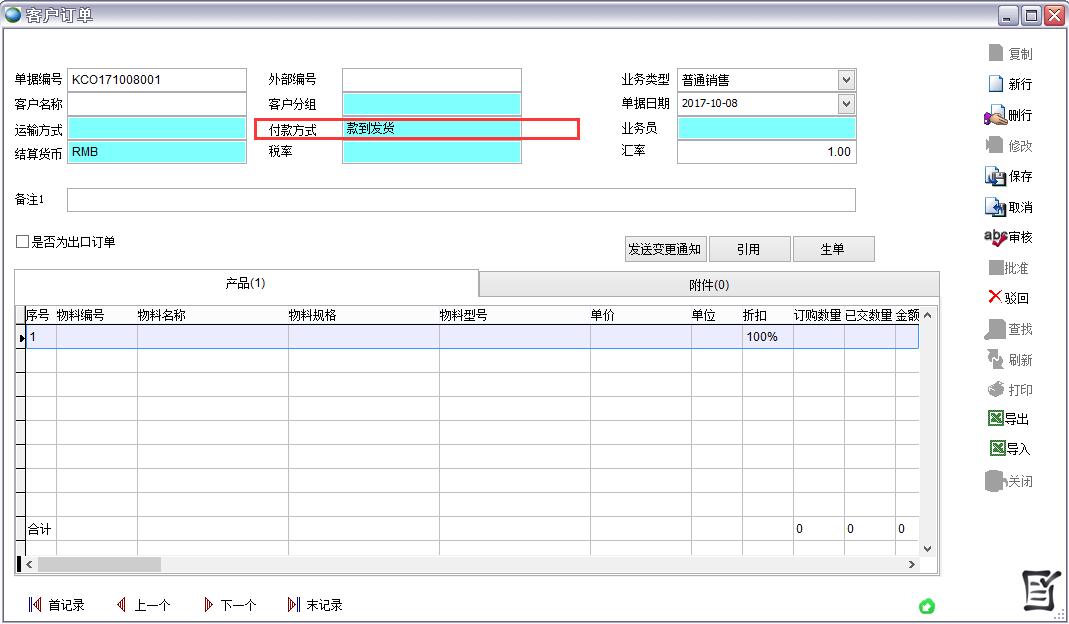Click the 生单 generate order button
This screenshot has height=624, width=1069.
(x=833, y=248)
